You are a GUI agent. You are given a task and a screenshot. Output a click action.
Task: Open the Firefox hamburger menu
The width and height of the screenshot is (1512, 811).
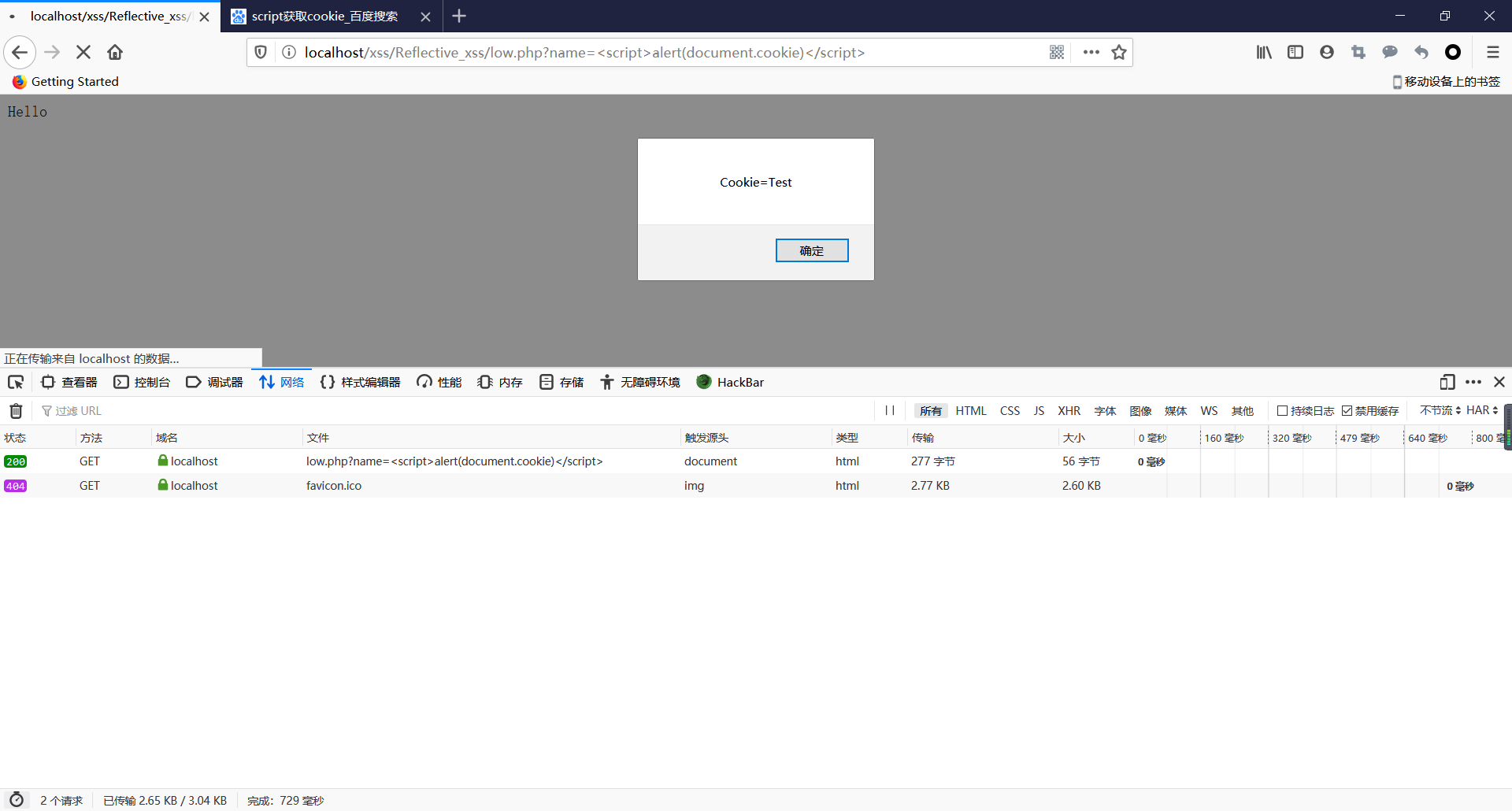tap(1492, 53)
